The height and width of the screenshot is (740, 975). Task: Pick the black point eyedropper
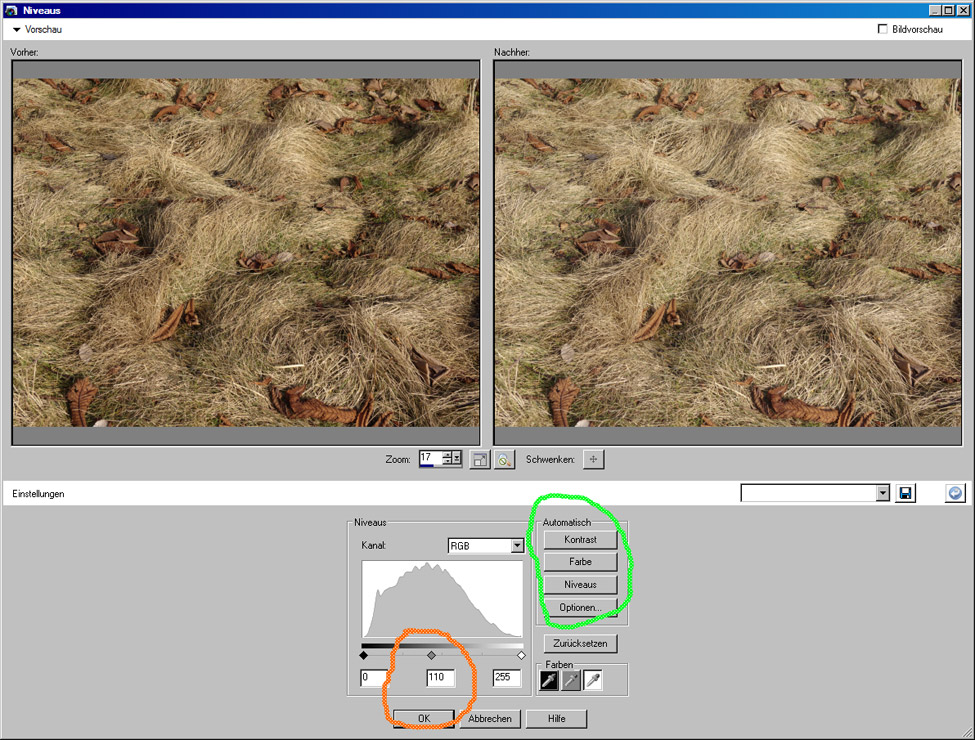pos(548,680)
